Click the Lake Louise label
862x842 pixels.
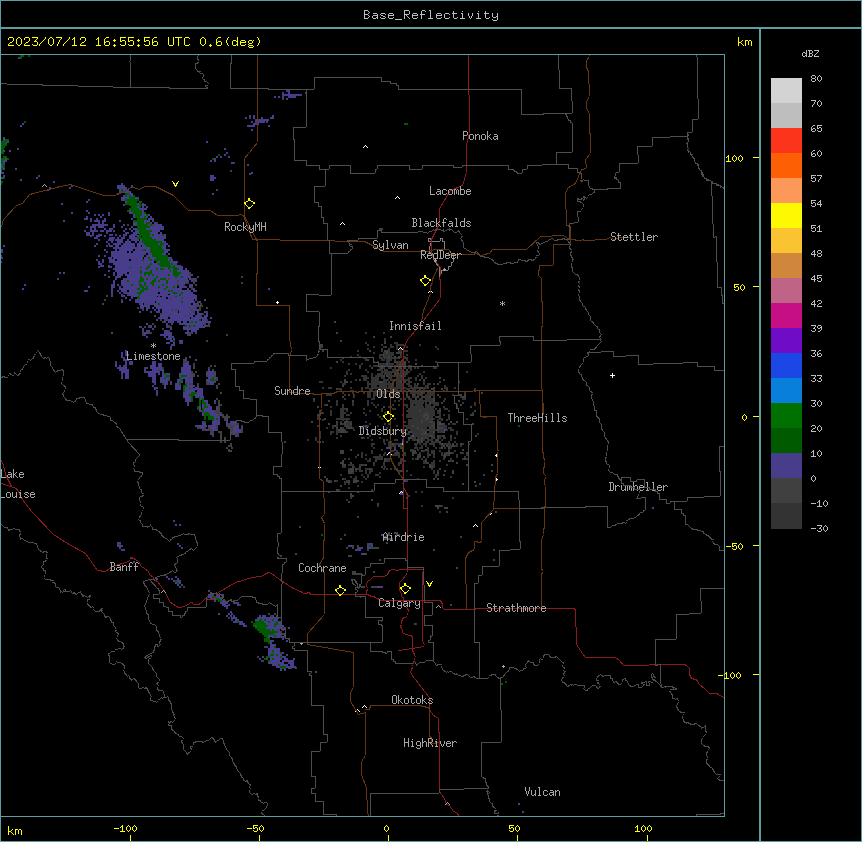pyautogui.click(x=18, y=484)
